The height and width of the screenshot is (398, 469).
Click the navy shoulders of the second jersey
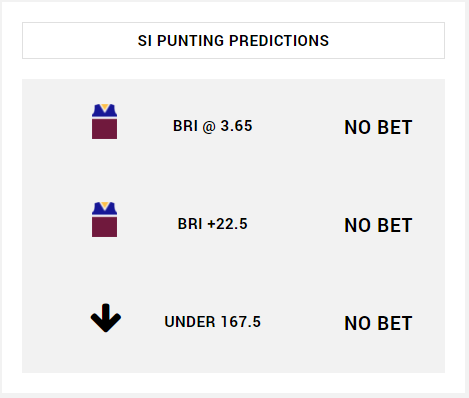104,209
